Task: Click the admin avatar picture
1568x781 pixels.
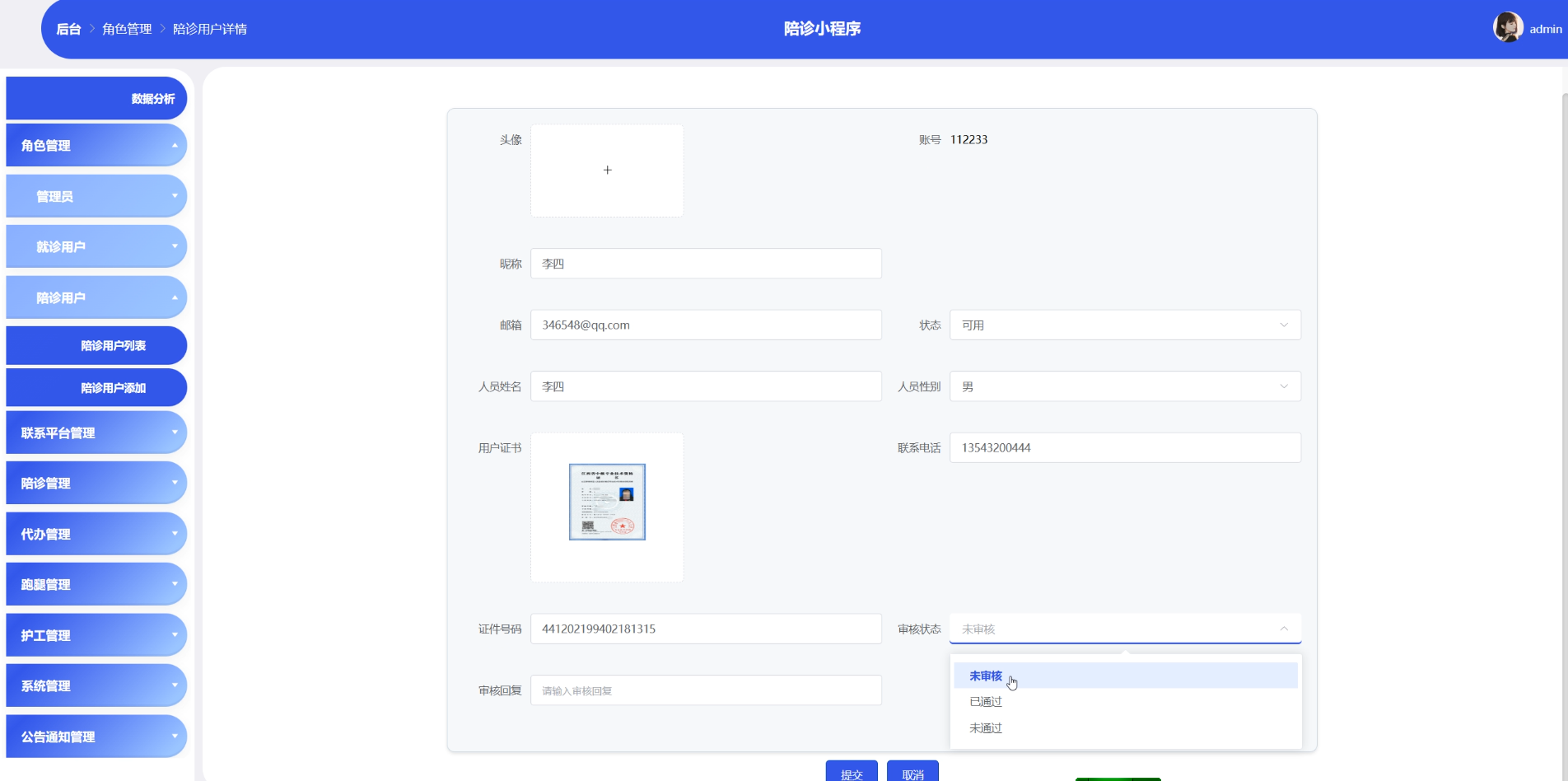Action: coord(1508,27)
